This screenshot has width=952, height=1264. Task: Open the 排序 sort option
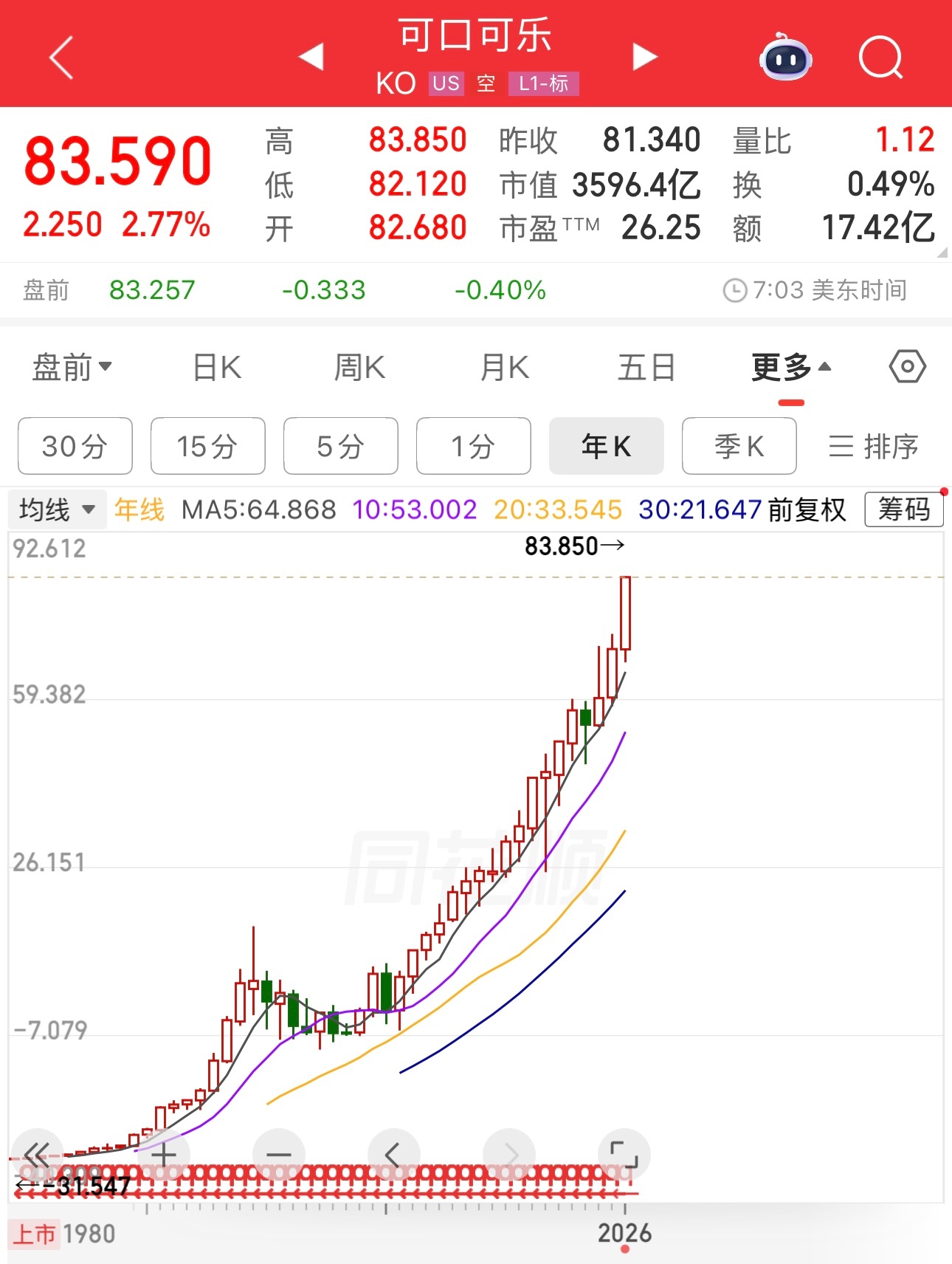click(873, 447)
